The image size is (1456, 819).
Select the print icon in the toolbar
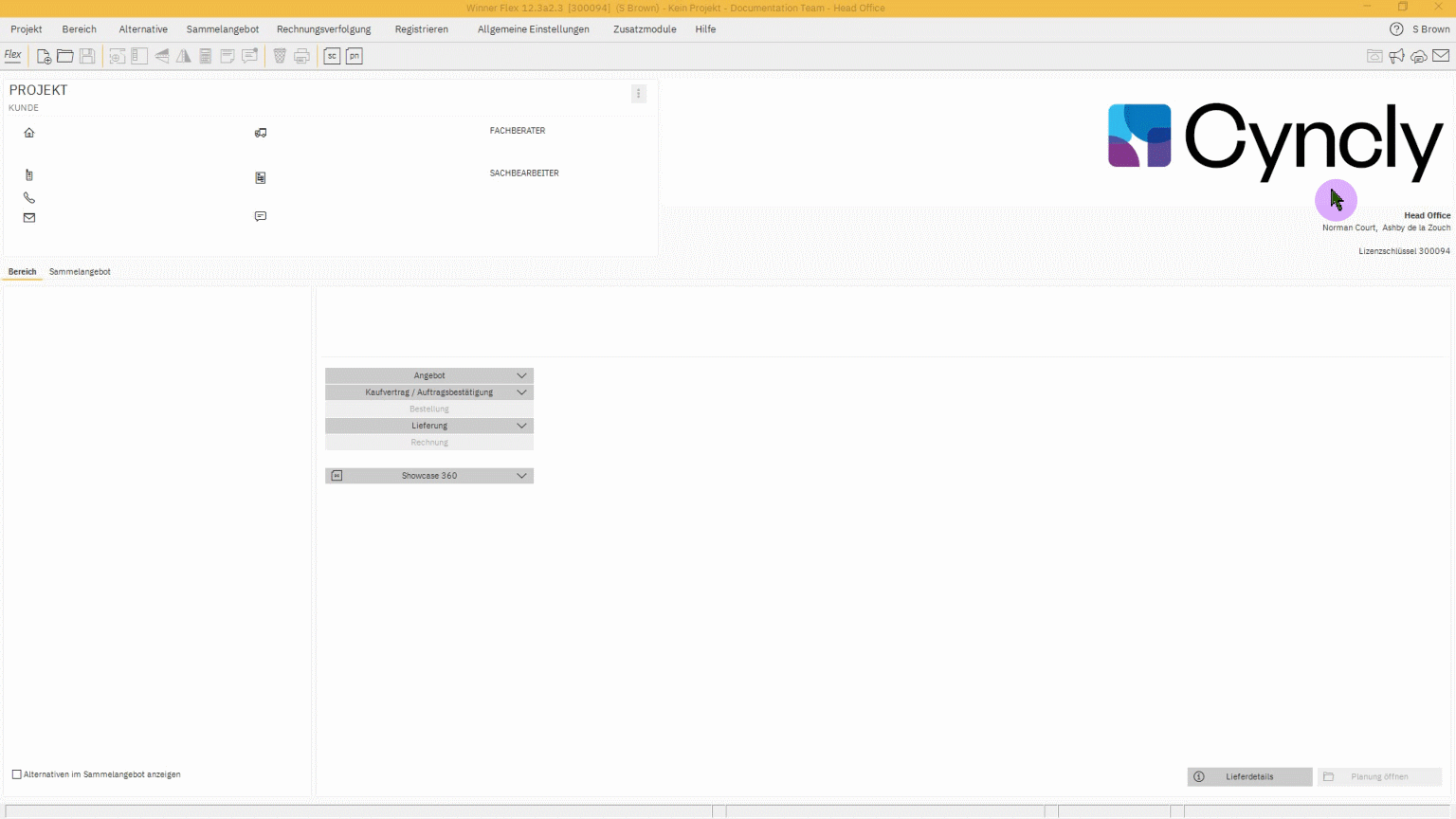pos(301,56)
